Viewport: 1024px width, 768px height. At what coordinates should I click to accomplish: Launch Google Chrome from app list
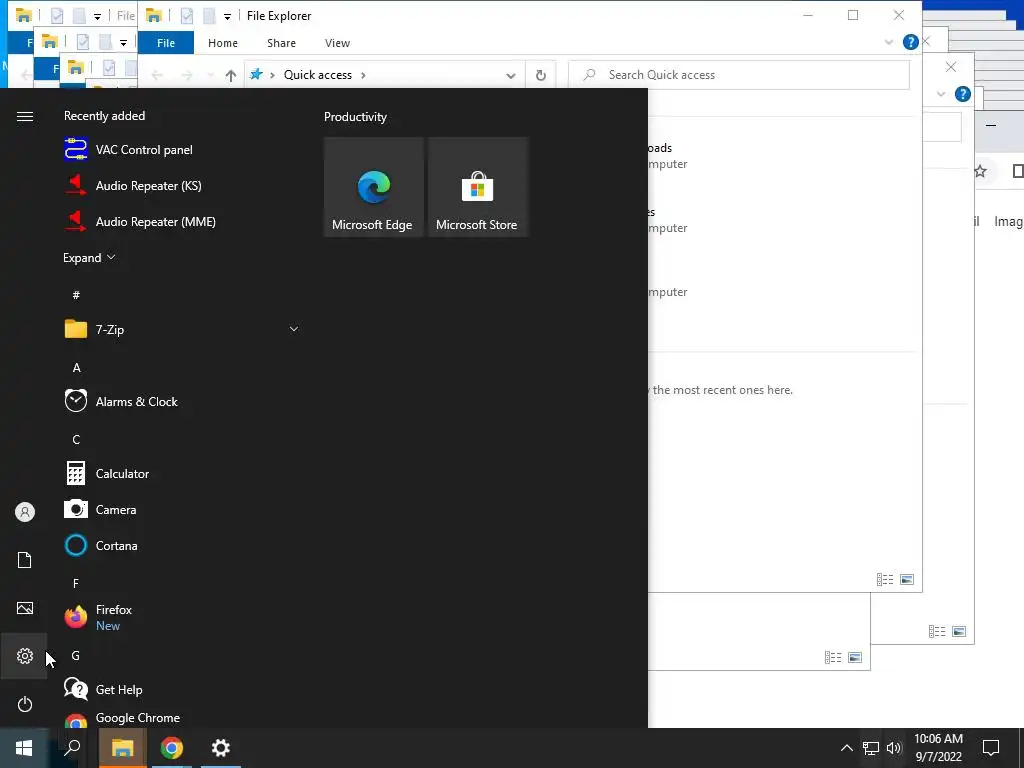click(183, 718)
